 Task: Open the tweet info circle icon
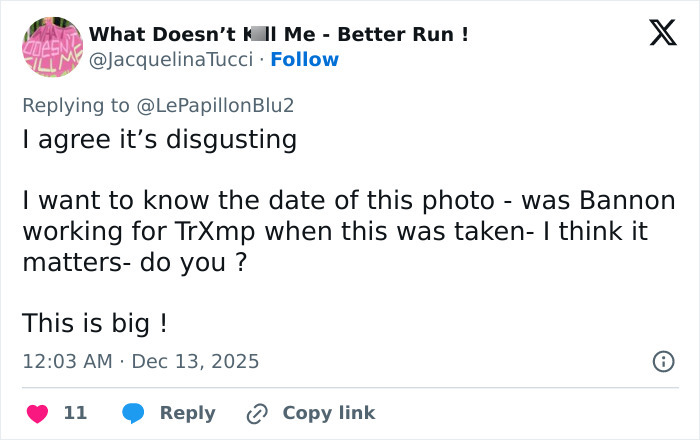tap(663, 362)
